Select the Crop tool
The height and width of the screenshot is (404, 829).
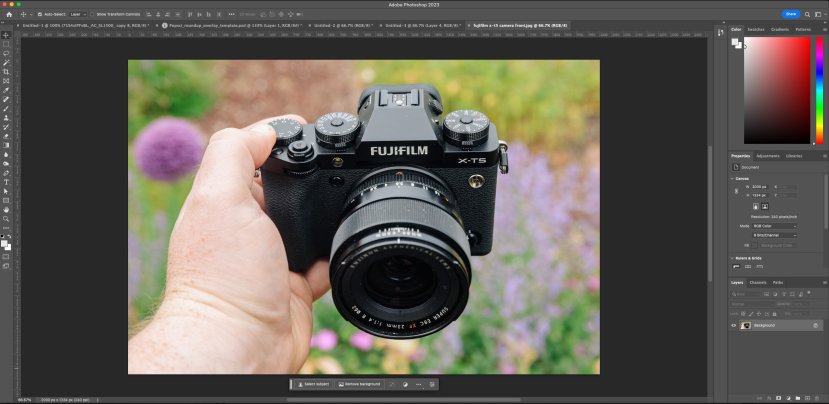pyautogui.click(x=6, y=72)
